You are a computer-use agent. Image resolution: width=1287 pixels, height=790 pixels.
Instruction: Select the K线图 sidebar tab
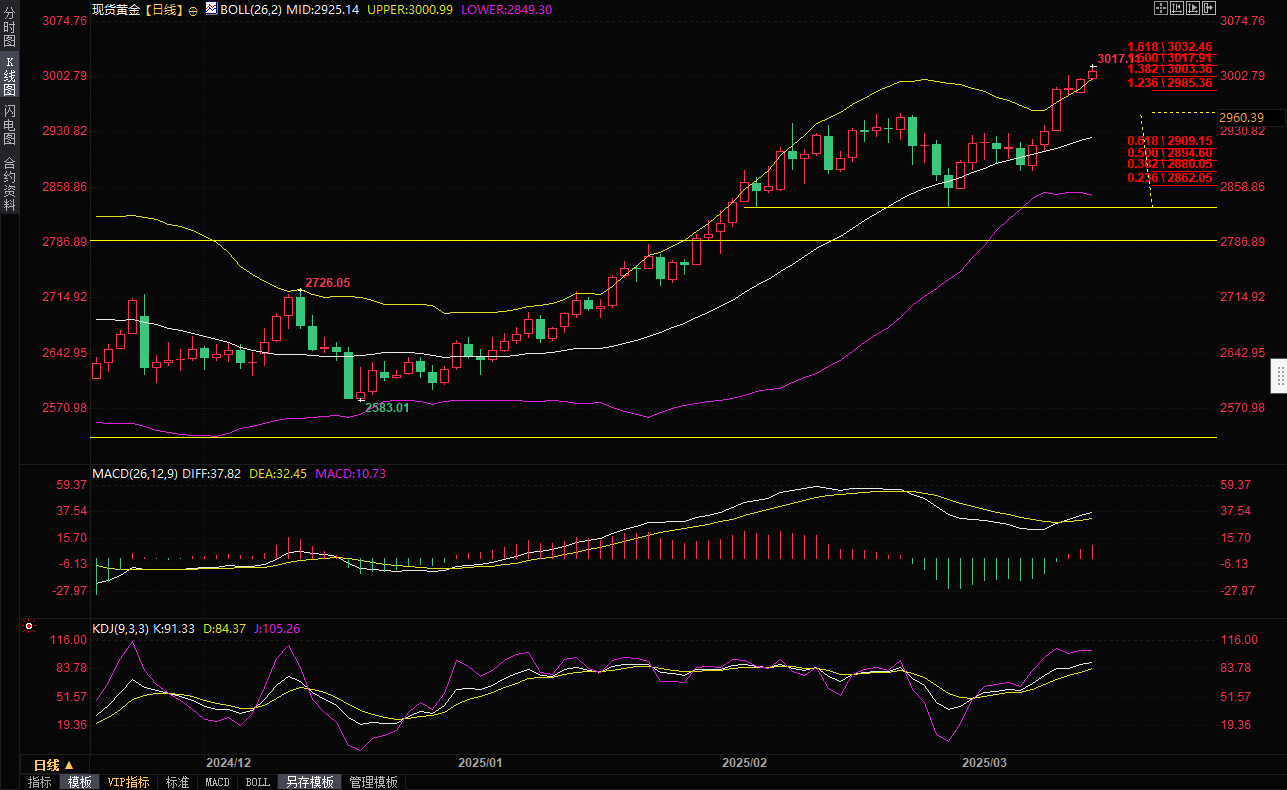[10, 76]
